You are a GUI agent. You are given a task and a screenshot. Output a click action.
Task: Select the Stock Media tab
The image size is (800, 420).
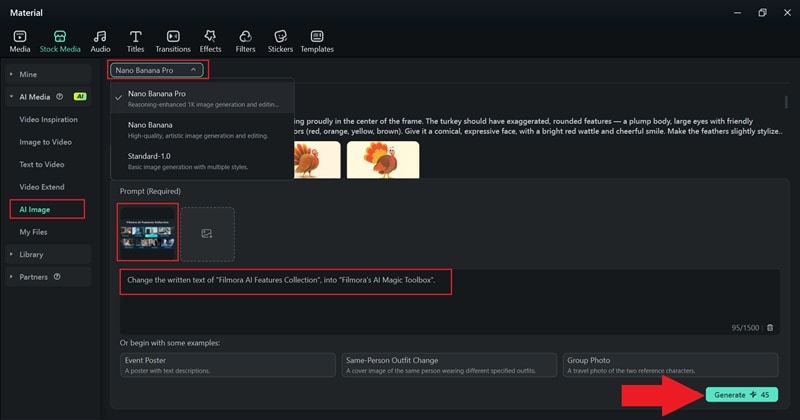pos(60,41)
